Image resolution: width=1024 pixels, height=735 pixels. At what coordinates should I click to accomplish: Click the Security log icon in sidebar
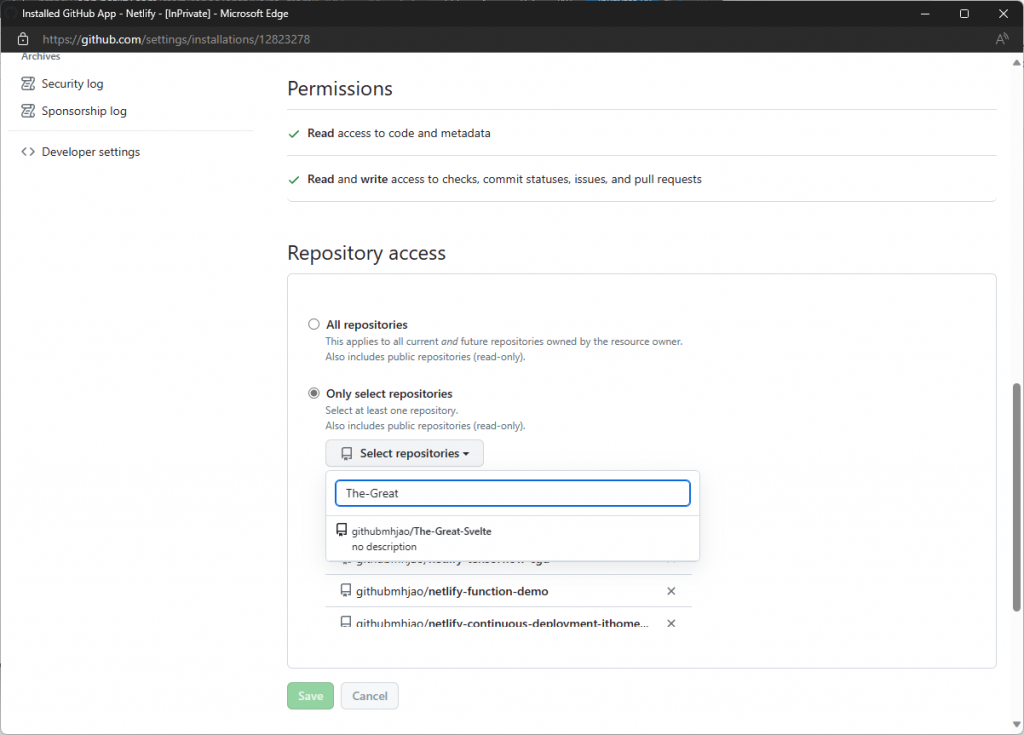[x=28, y=84]
